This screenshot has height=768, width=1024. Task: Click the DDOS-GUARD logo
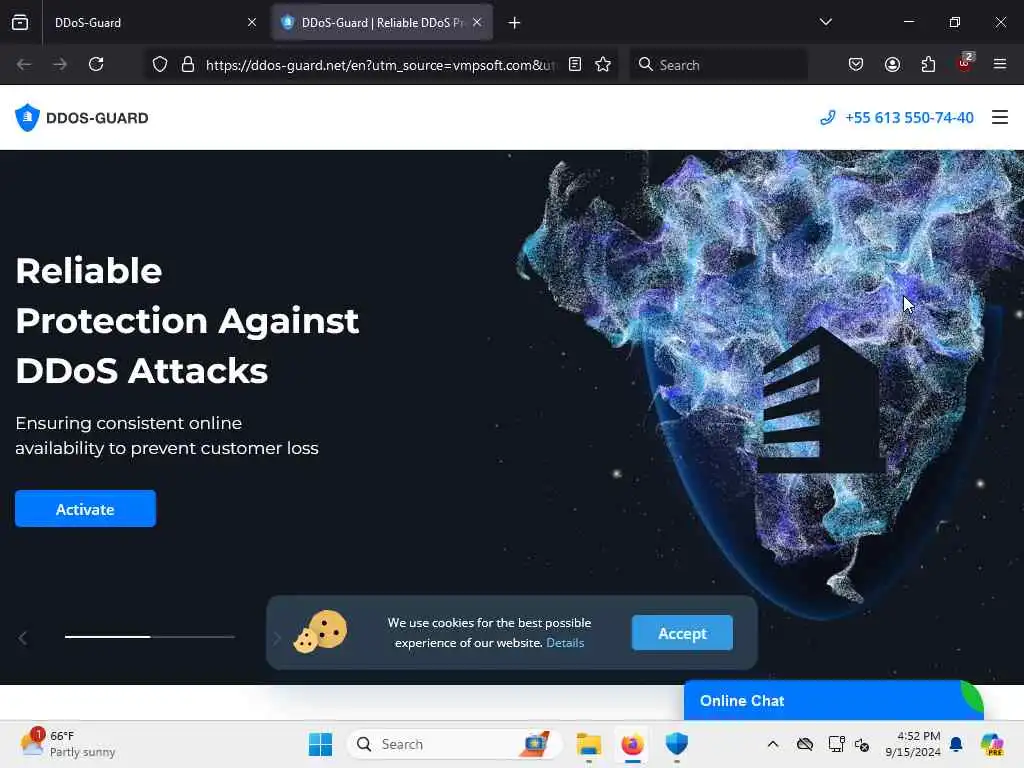[82, 118]
